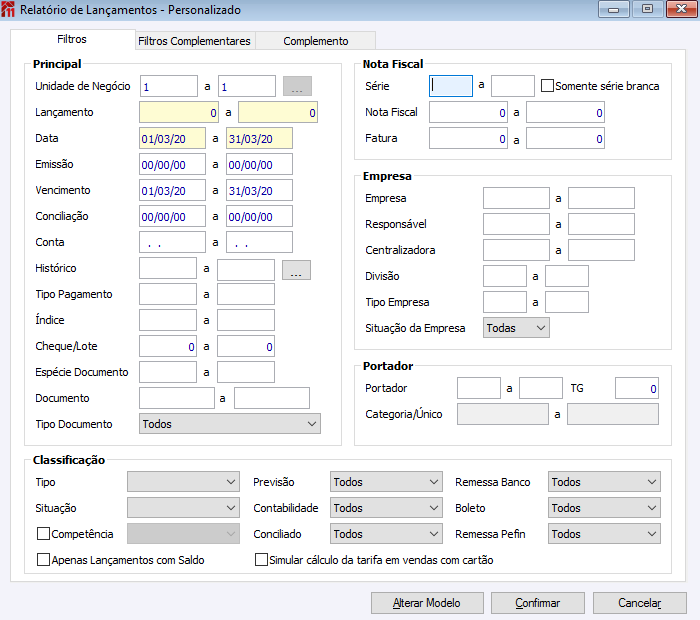The height and width of the screenshot is (620, 700).
Task: Click the browse button beside Unidade de Negócio
Action: tap(297, 86)
